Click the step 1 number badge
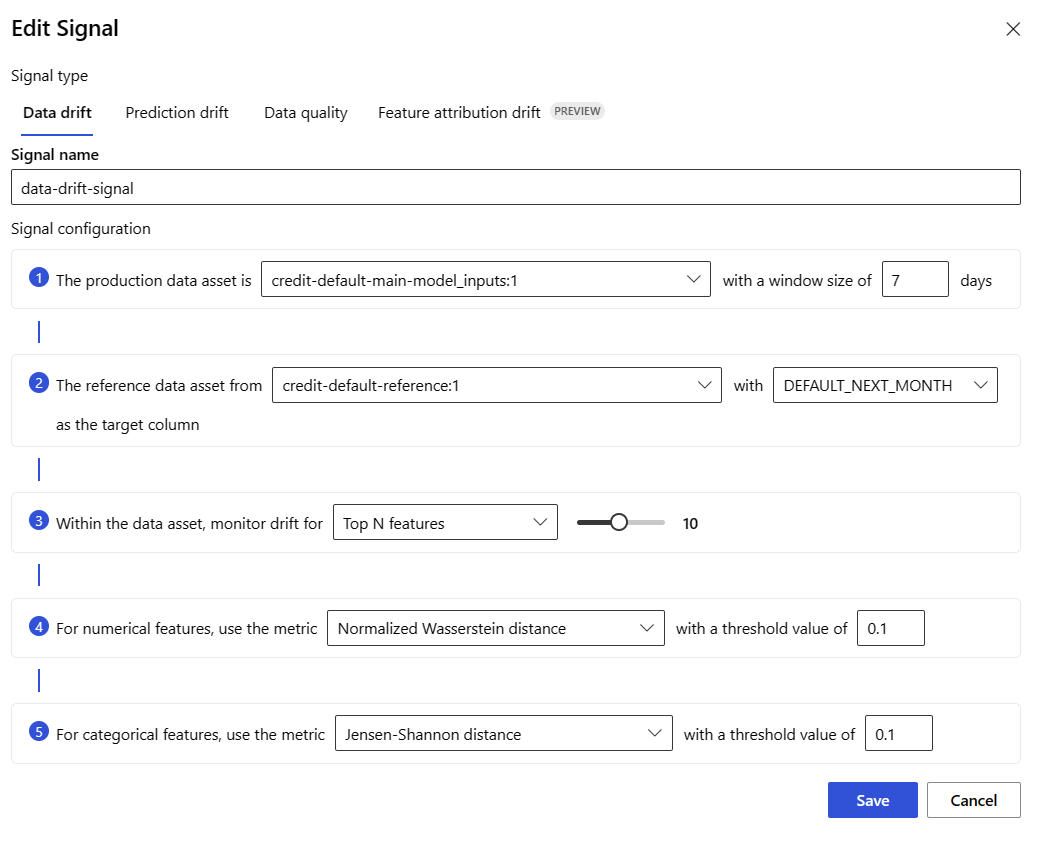 click(39, 279)
